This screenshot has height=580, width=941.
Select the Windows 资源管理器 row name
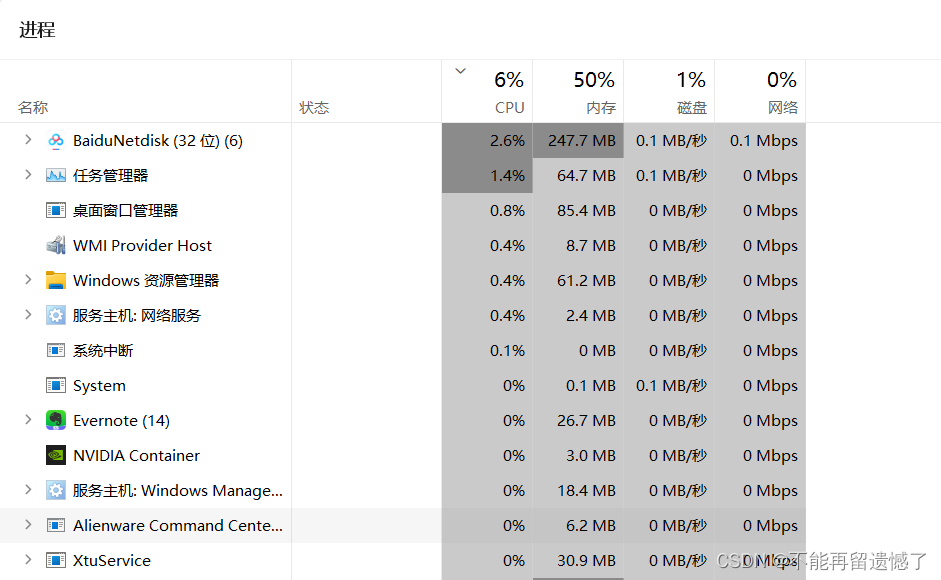tap(146, 280)
